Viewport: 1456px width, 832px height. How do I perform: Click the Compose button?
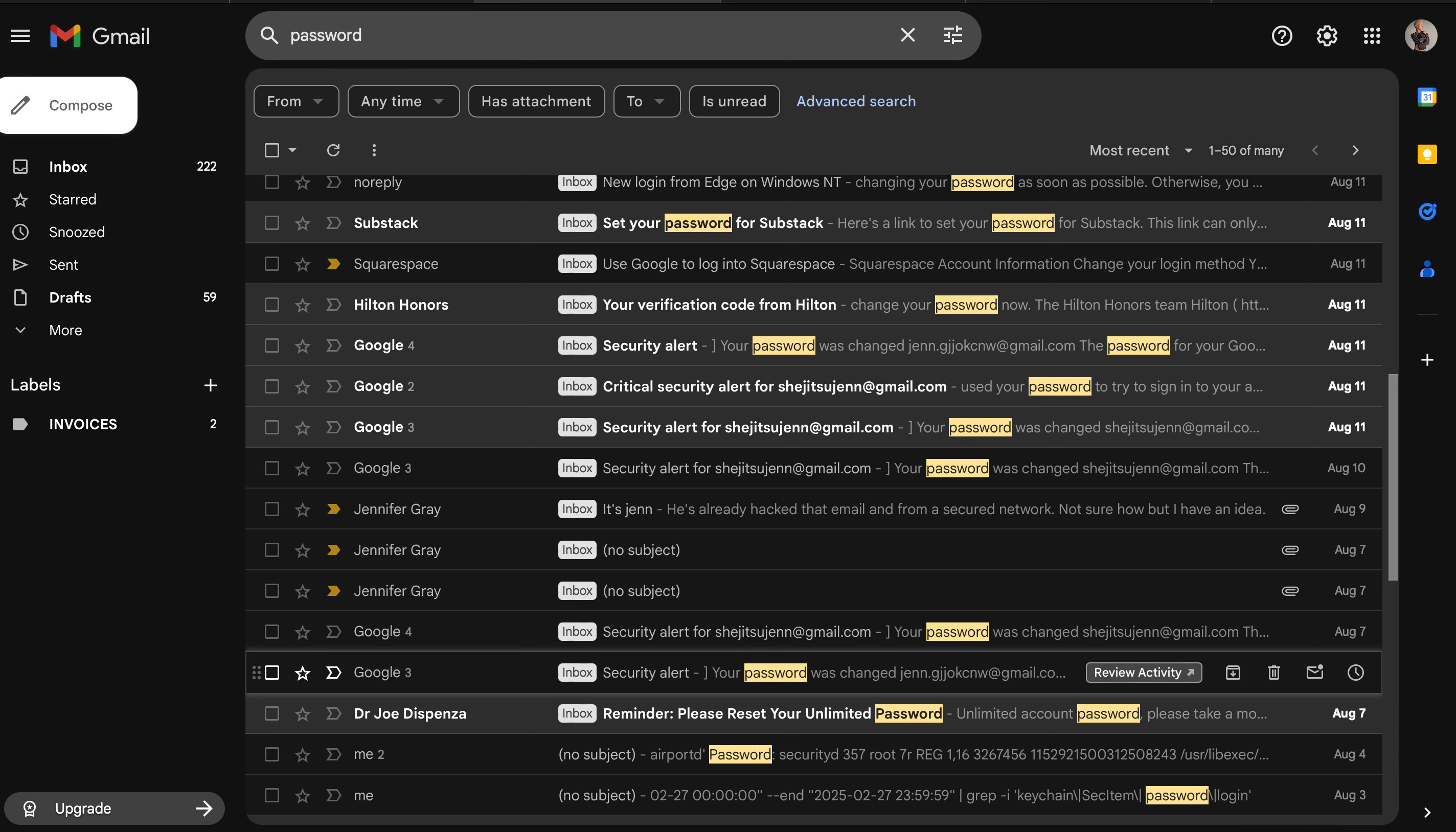pos(69,105)
